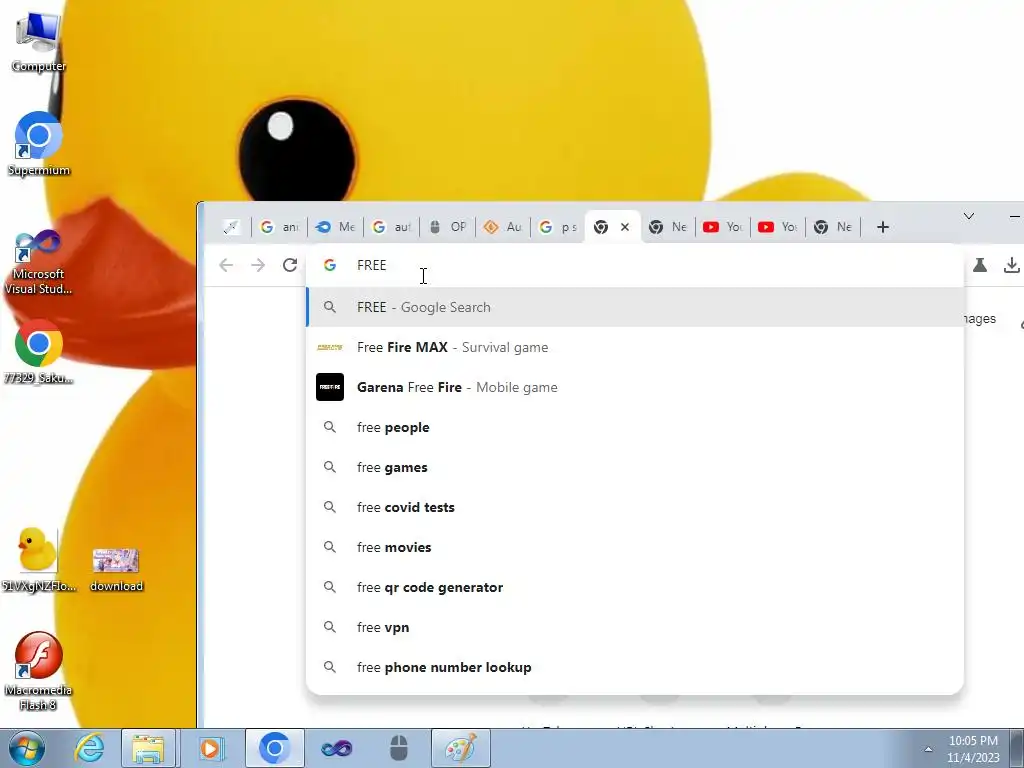The width and height of the screenshot is (1024, 768).
Task: Click the Images link on the page
Action: (980, 319)
